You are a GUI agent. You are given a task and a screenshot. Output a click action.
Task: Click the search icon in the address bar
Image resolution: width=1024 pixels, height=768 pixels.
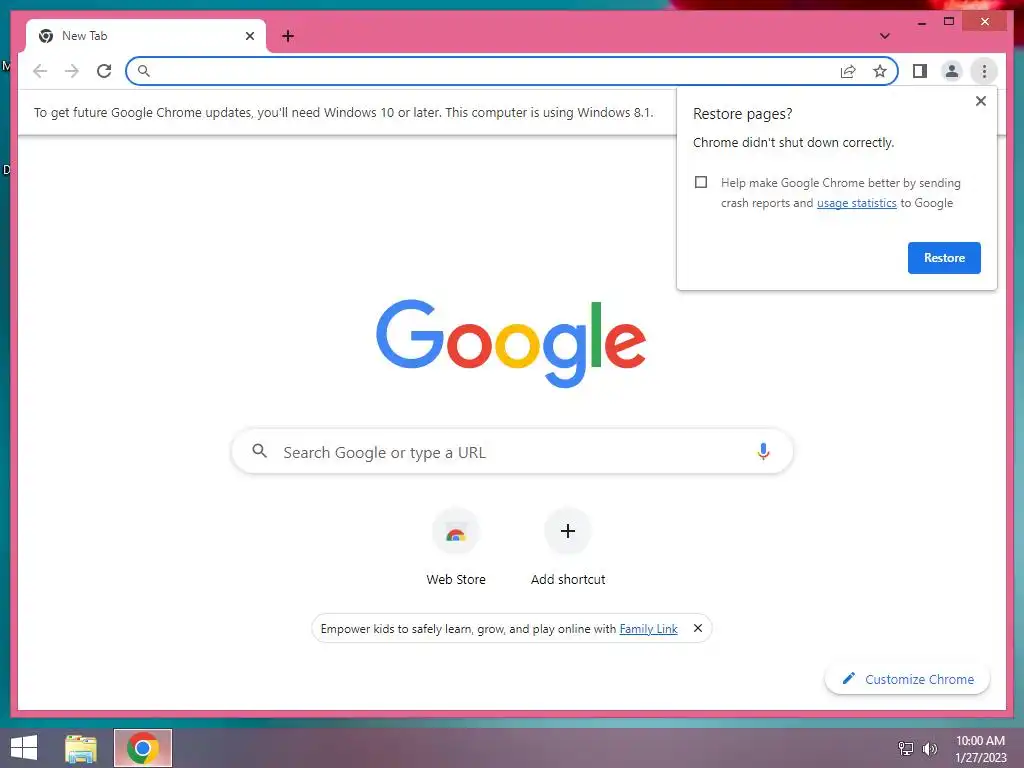pyautogui.click(x=144, y=71)
